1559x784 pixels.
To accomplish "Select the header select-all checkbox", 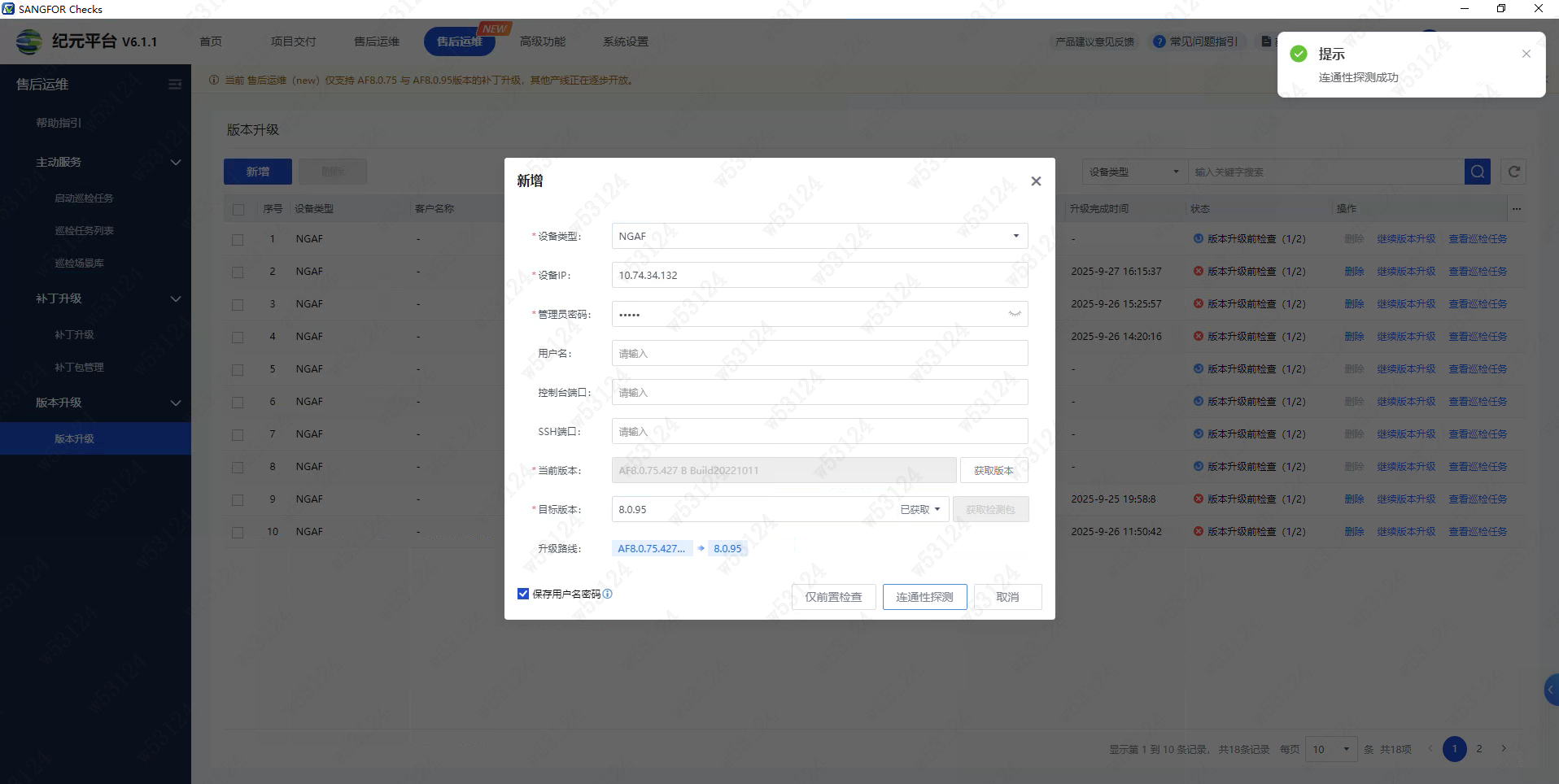I will coord(238,209).
